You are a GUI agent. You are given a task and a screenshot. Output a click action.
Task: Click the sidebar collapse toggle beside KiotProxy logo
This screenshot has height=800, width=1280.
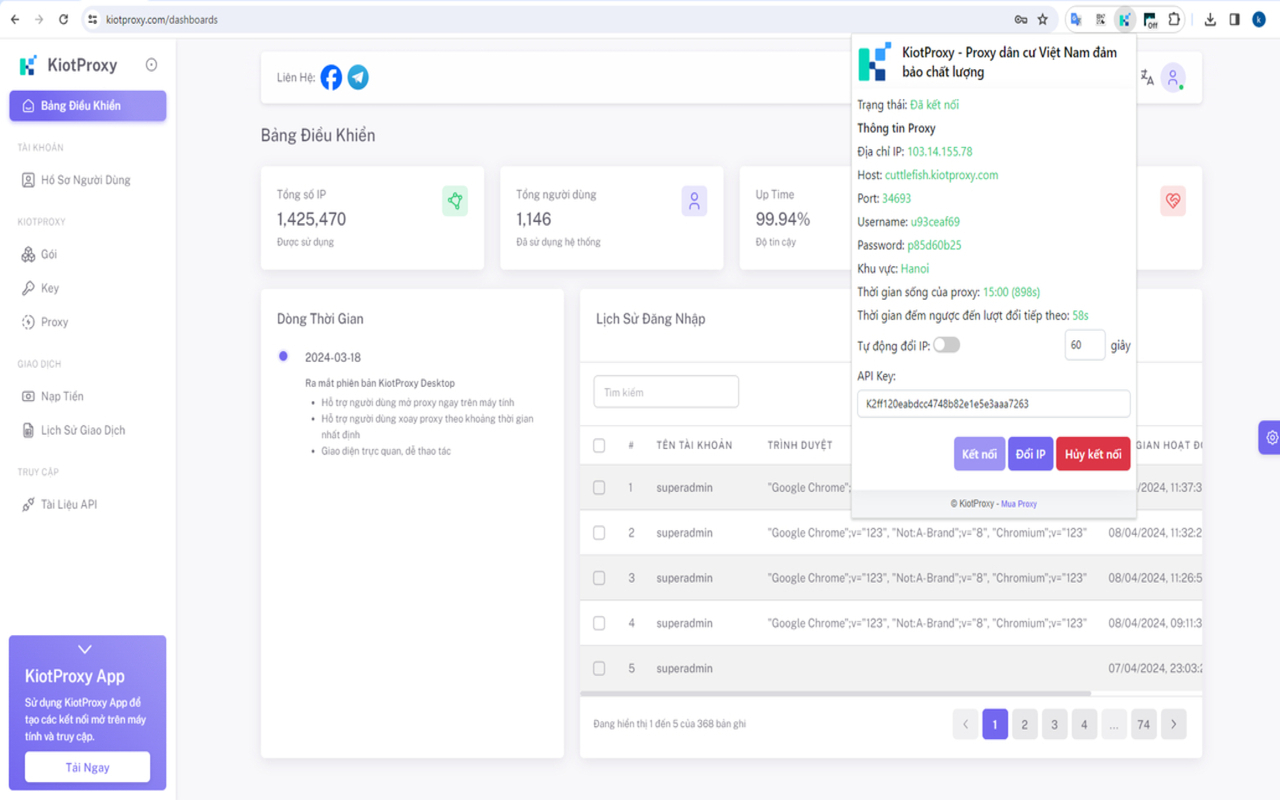(x=150, y=64)
